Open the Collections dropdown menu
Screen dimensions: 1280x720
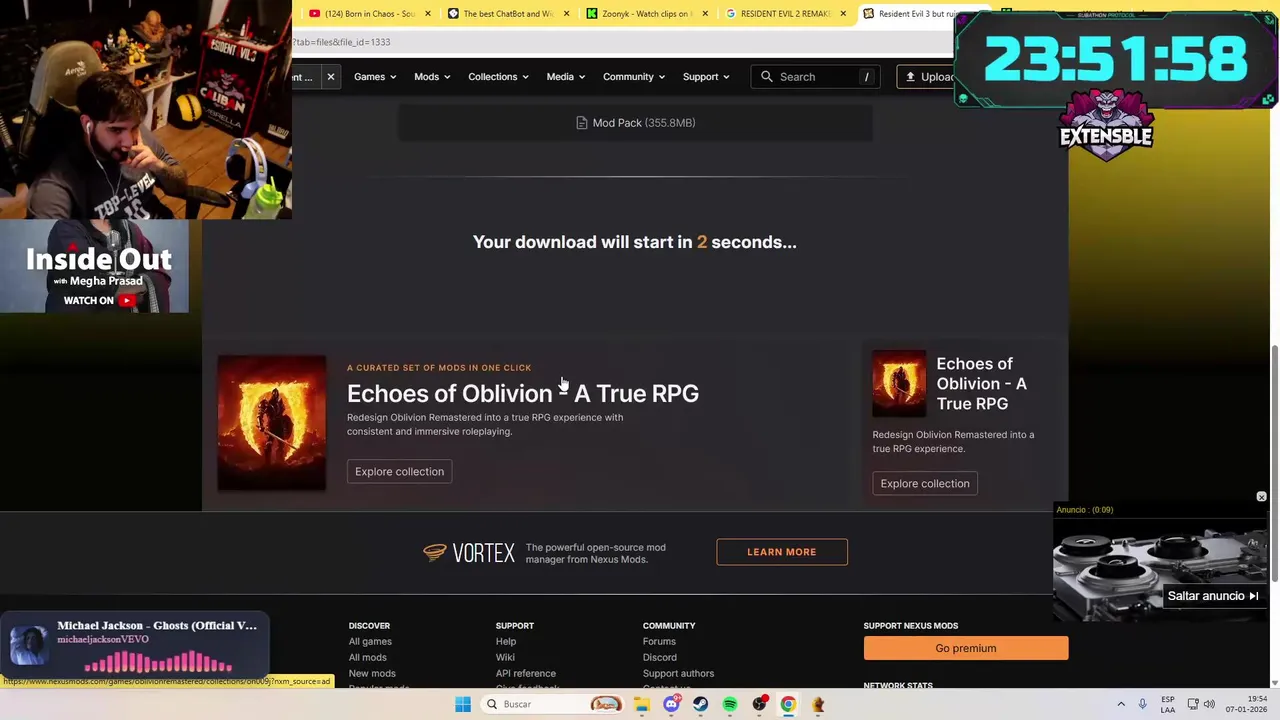(x=498, y=77)
